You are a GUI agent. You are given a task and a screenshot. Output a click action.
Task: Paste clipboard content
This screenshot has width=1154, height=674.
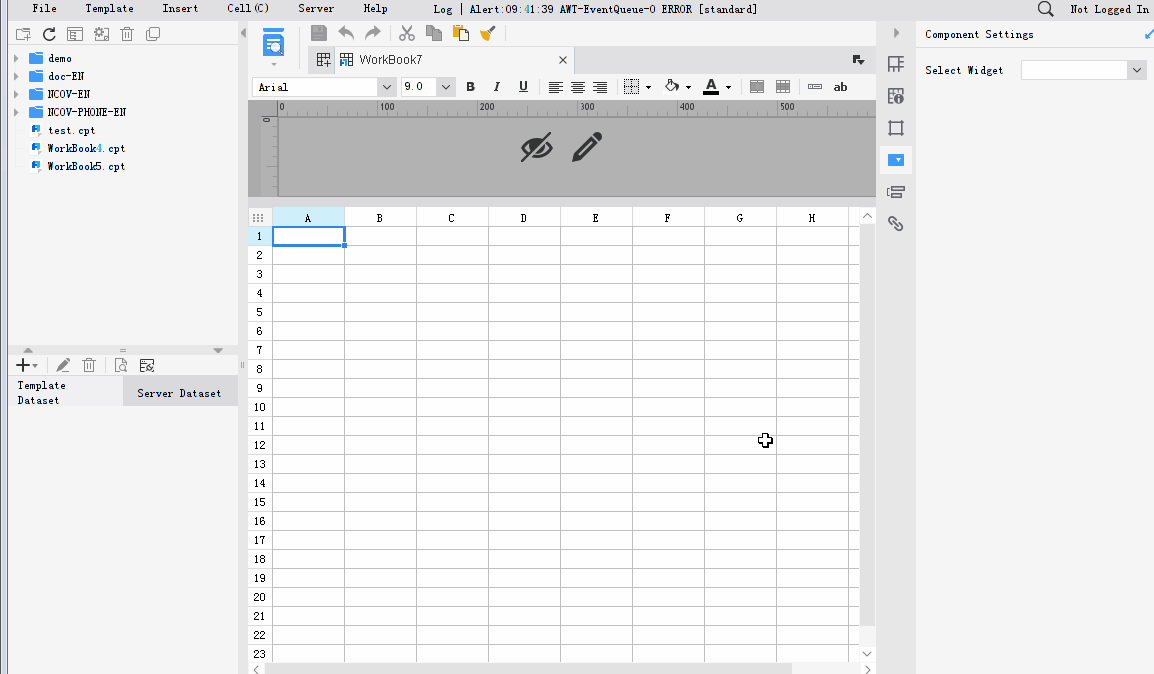pos(461,33)
